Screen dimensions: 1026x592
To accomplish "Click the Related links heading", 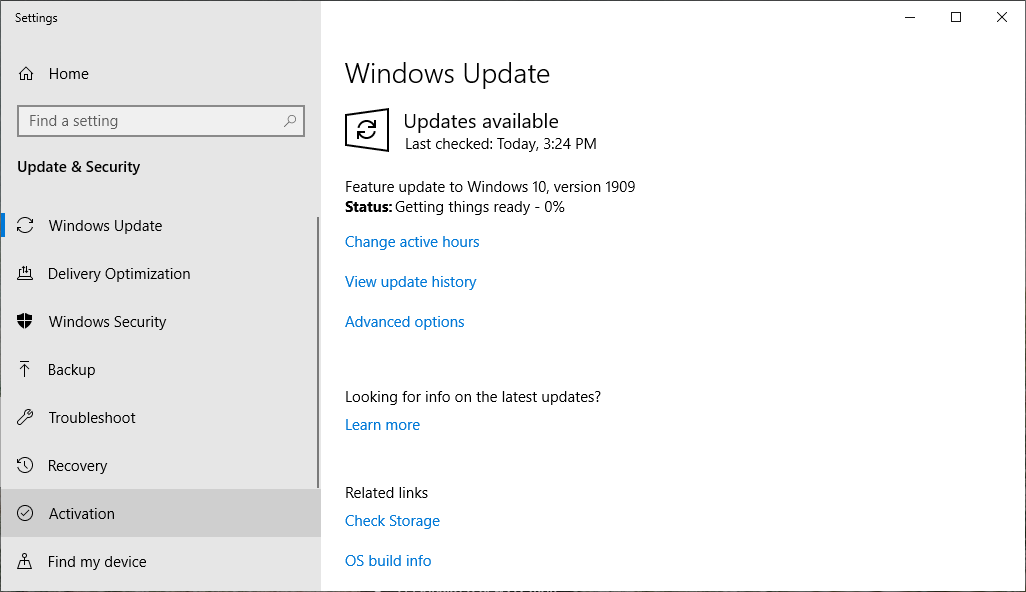I will (x=386, y=493).
